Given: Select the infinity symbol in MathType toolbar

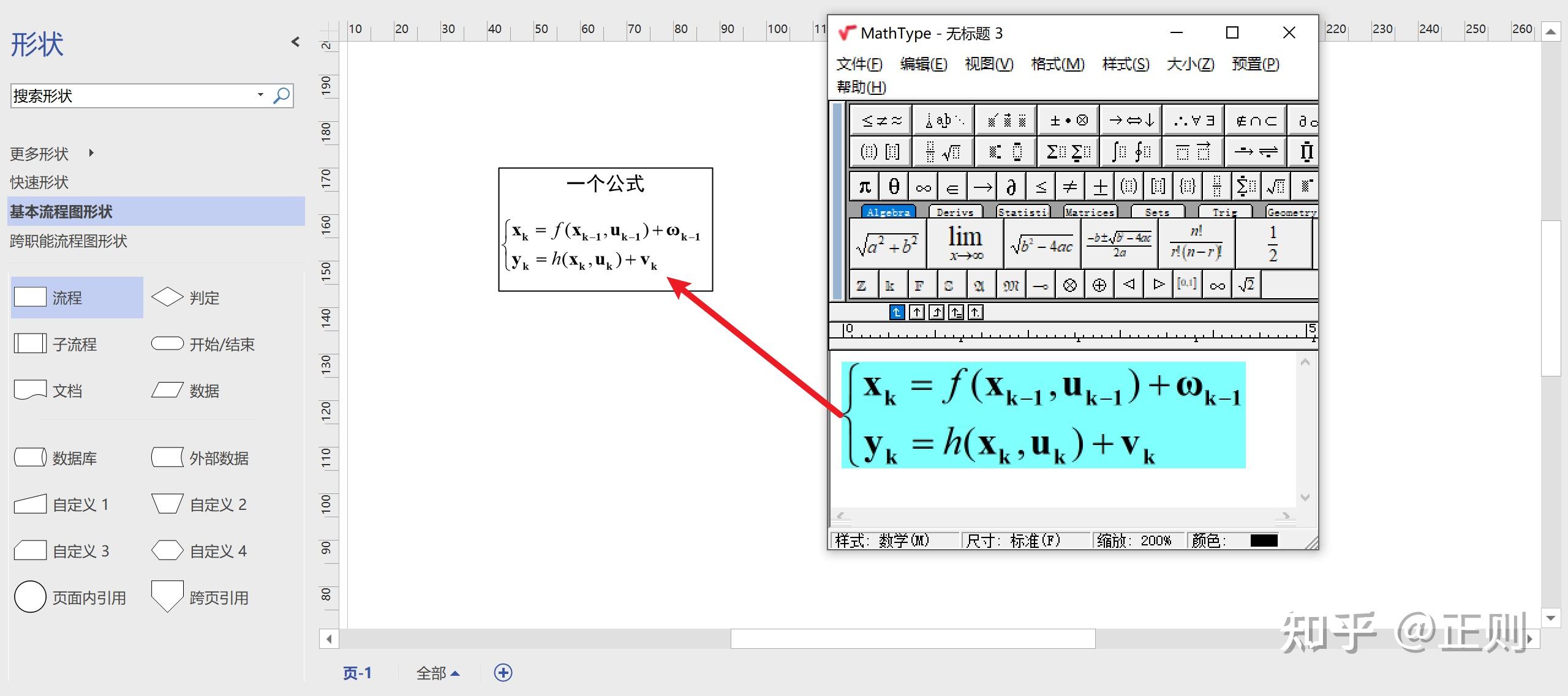Looking at the screenshot, I should click(924, 185).
